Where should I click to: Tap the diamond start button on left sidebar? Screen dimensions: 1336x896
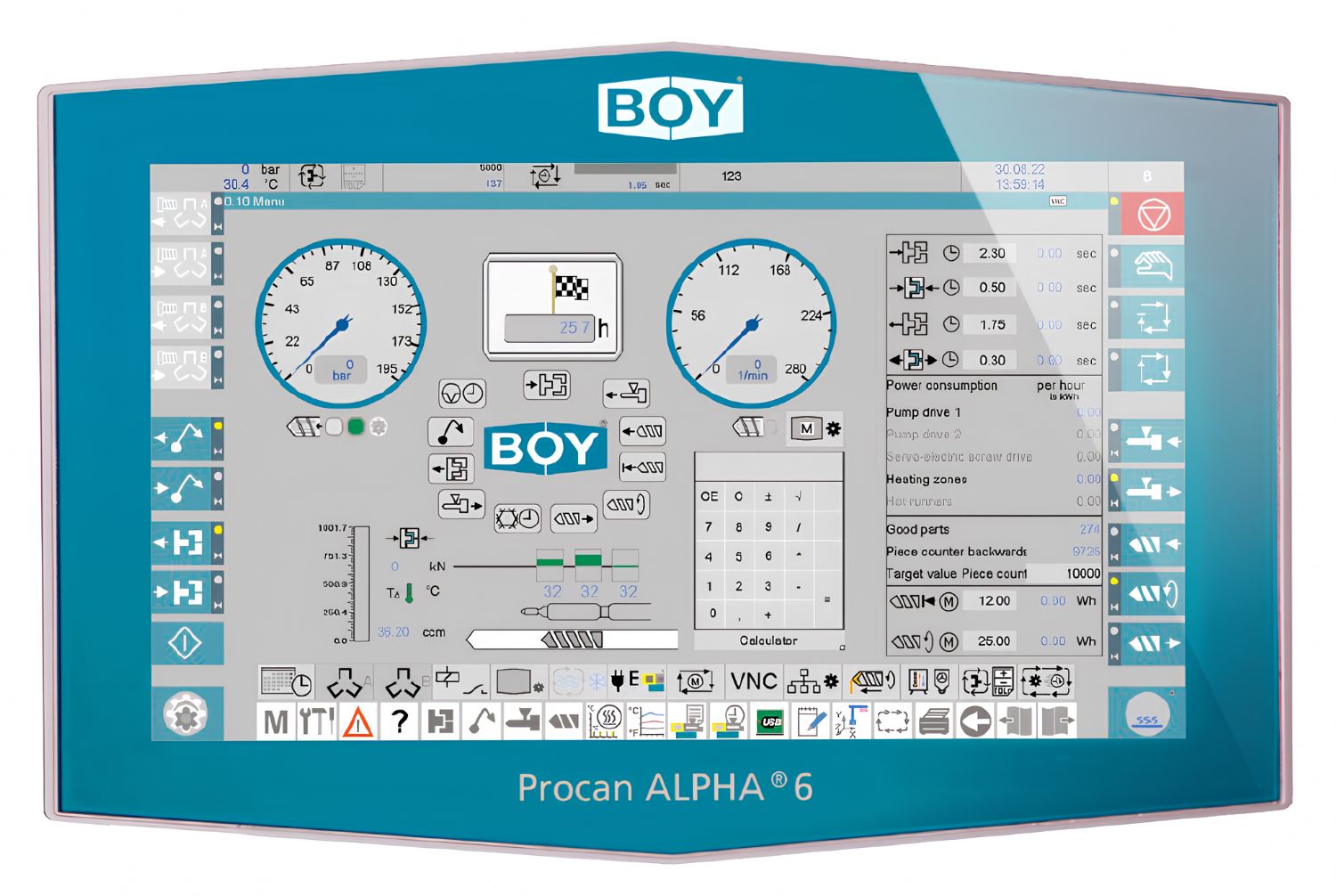185,643
